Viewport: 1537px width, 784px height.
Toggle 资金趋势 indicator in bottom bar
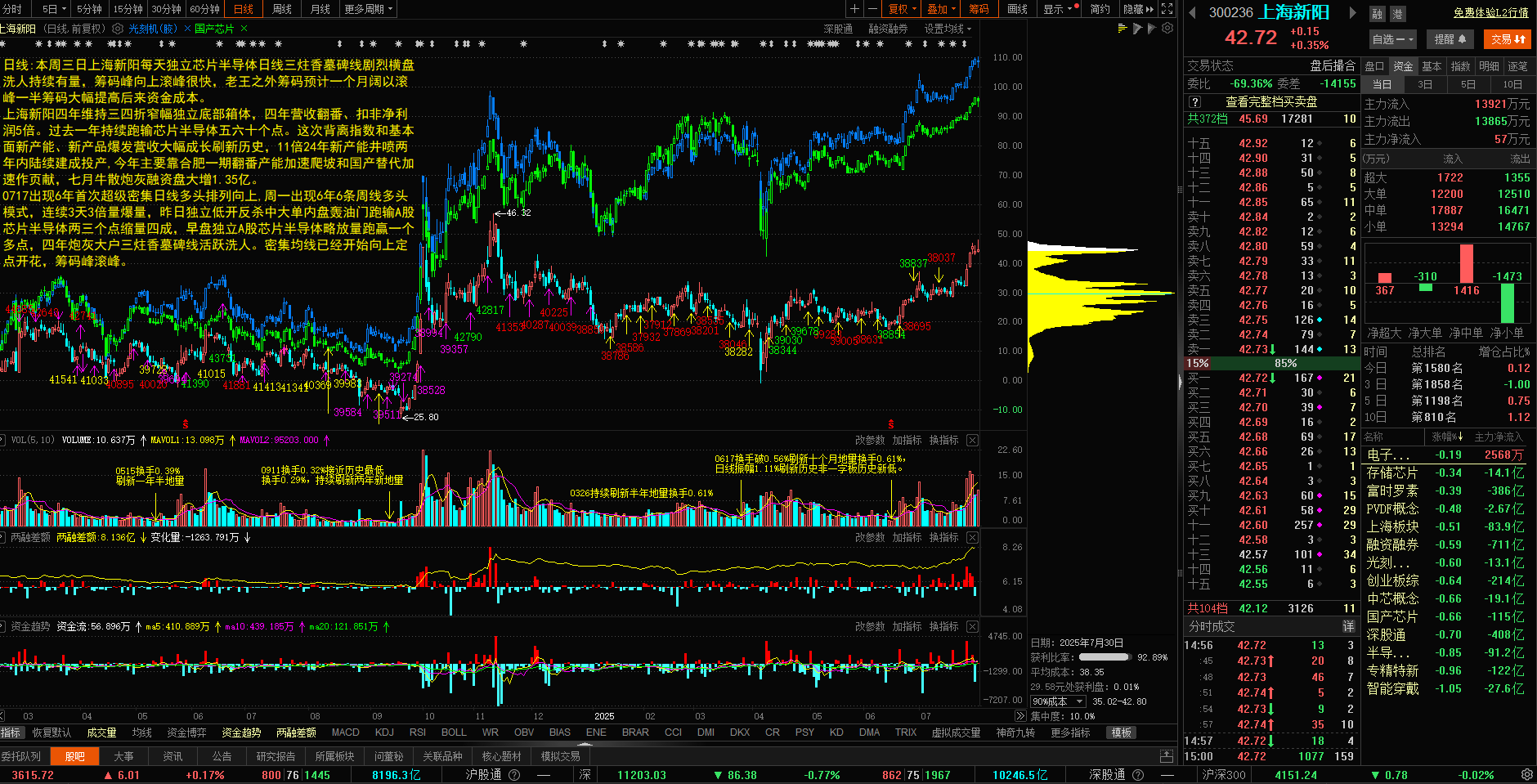pos(241,732)
